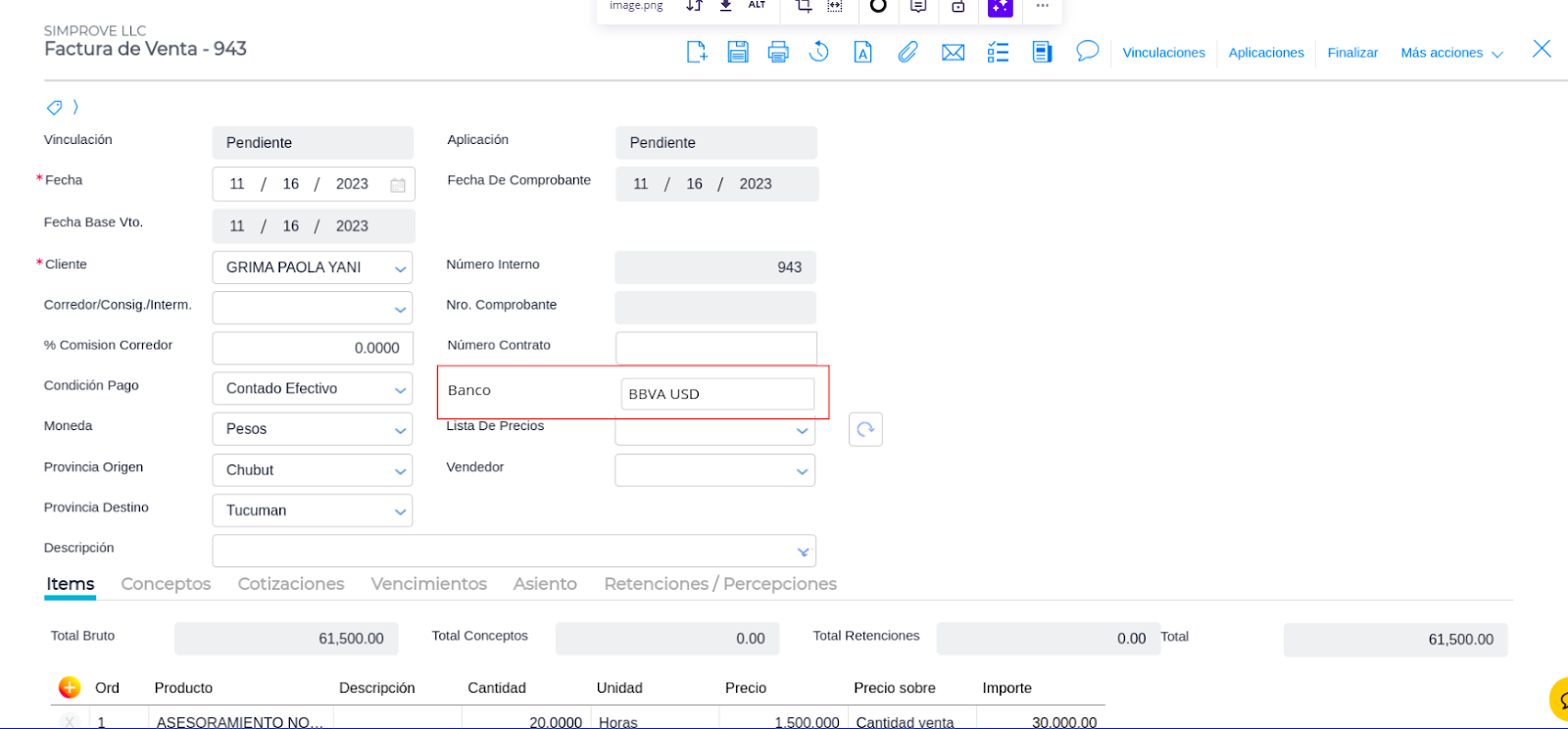The width and height of the screenshot is (1568, 729).
Task: Open the checklist icon in the toolbar
Action: click(x=998, y=52)
